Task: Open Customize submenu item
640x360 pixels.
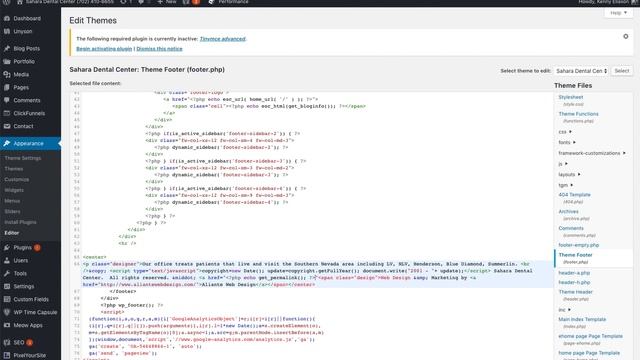Action: click(x=17, y=180)
